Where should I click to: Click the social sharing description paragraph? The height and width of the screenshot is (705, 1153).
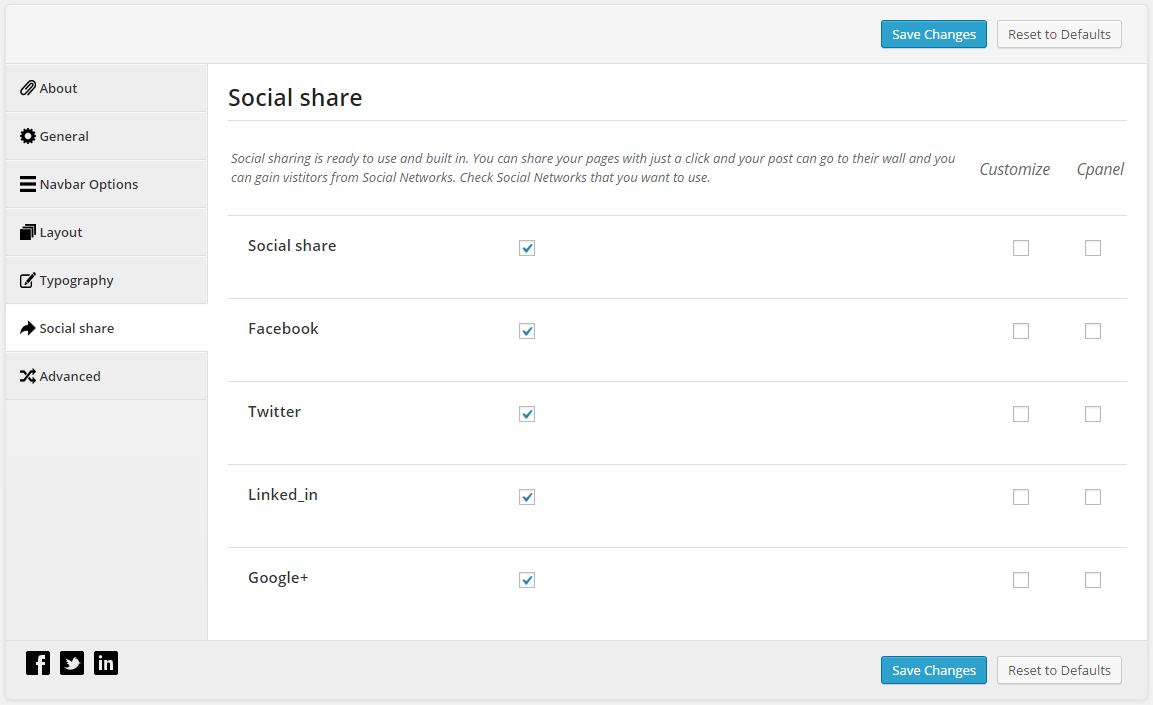(593, 168)
